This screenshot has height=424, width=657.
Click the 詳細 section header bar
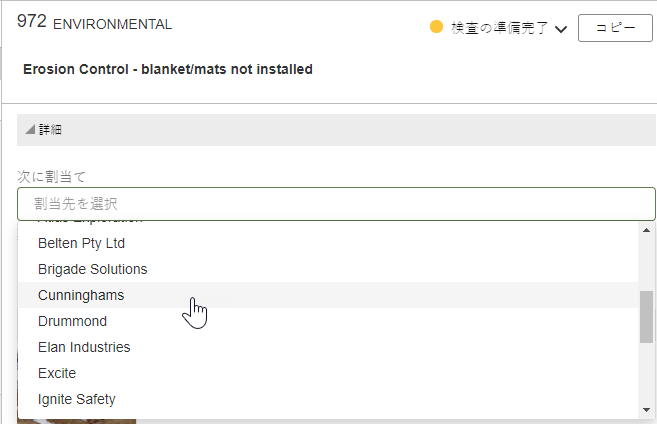point(336,130)
